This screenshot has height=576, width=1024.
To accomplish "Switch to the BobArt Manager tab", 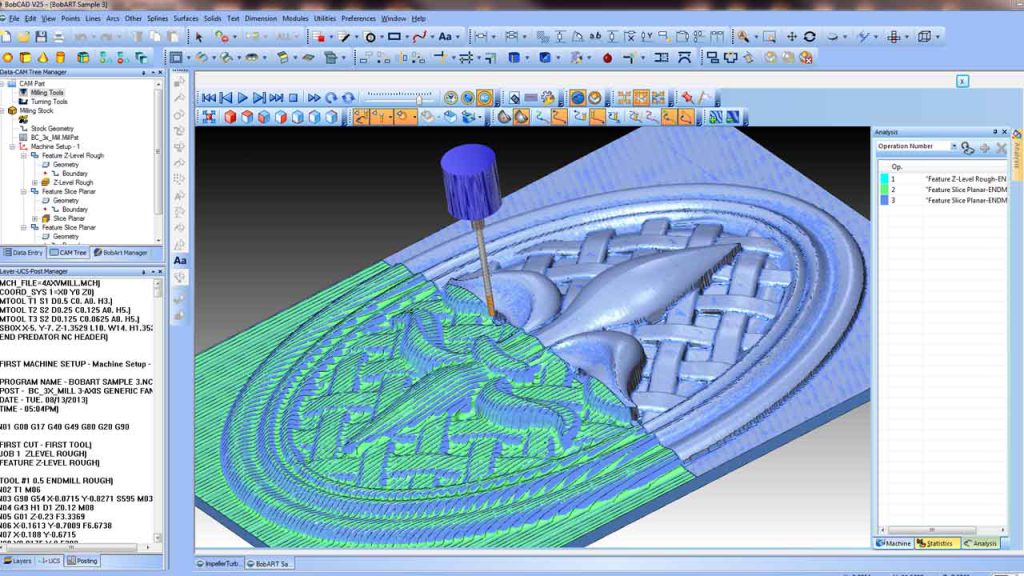I will [x=120, y=253].
